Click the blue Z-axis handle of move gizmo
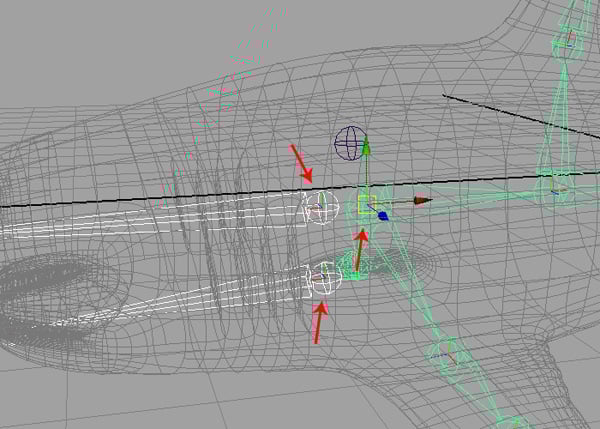The image size is (600, 429). point(383,216)
